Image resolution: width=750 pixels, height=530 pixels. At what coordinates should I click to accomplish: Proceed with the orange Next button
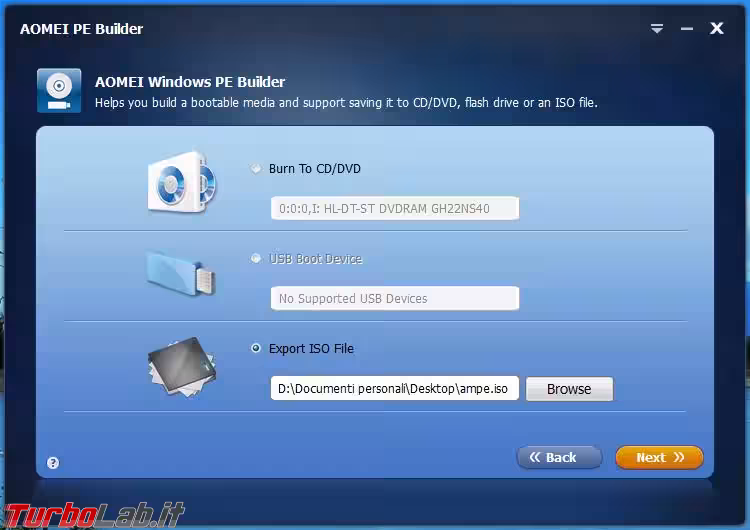[x=660, y=457]
